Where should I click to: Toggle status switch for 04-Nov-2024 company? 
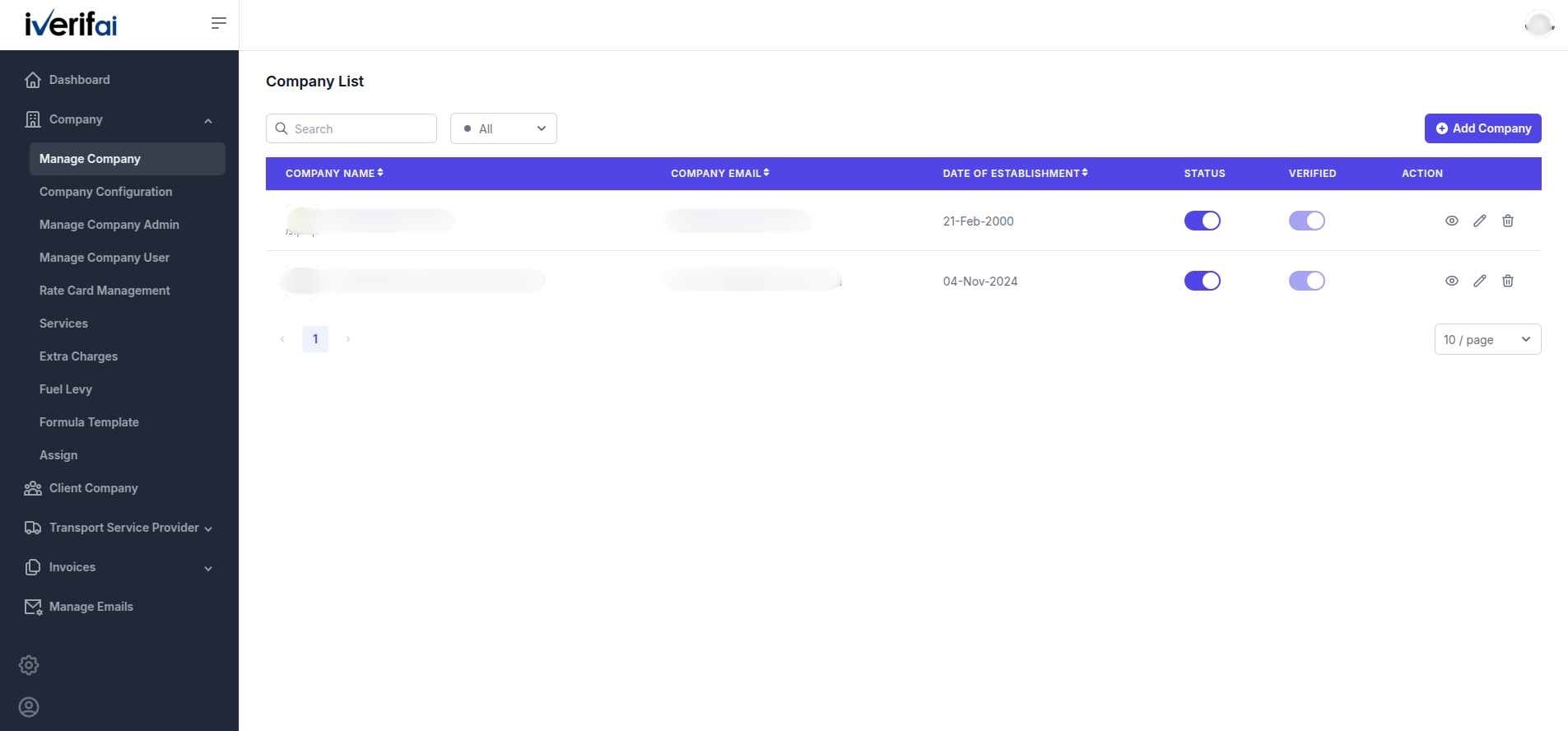(1203, 281)
